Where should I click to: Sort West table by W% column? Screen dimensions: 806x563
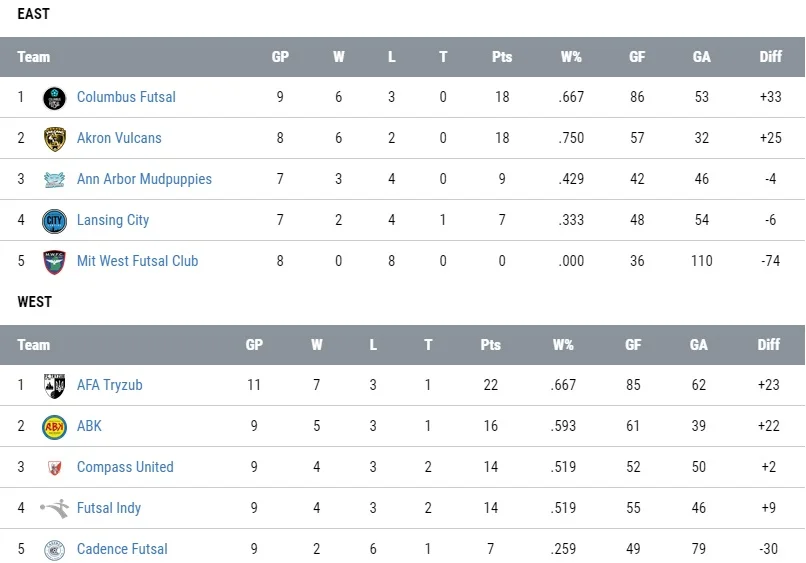(x=563, y=345)
